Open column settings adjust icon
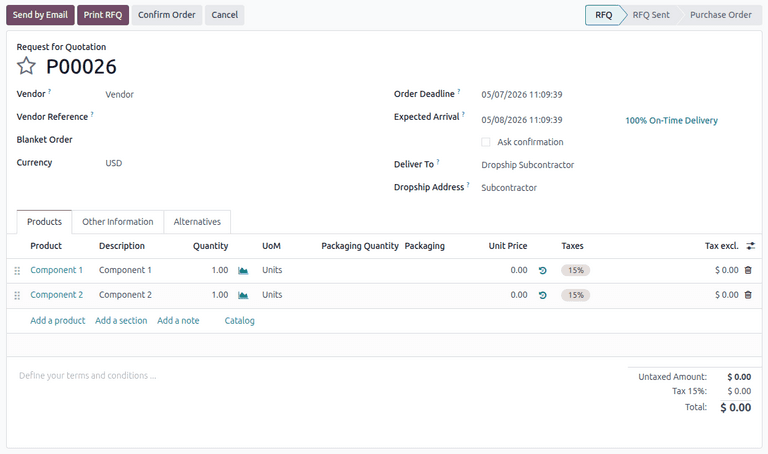768x454 pixels. point(750,246)
